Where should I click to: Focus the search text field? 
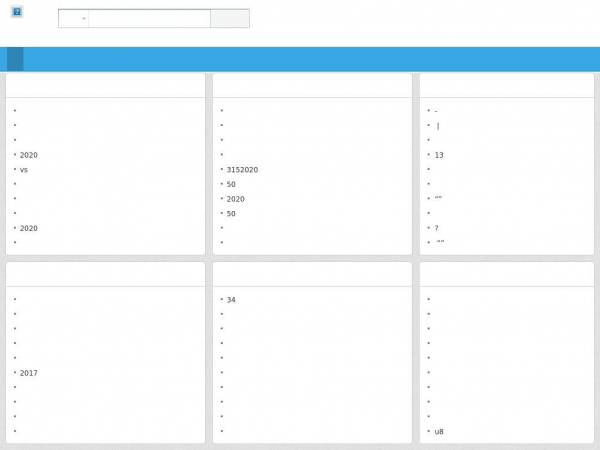click(149, 18)
